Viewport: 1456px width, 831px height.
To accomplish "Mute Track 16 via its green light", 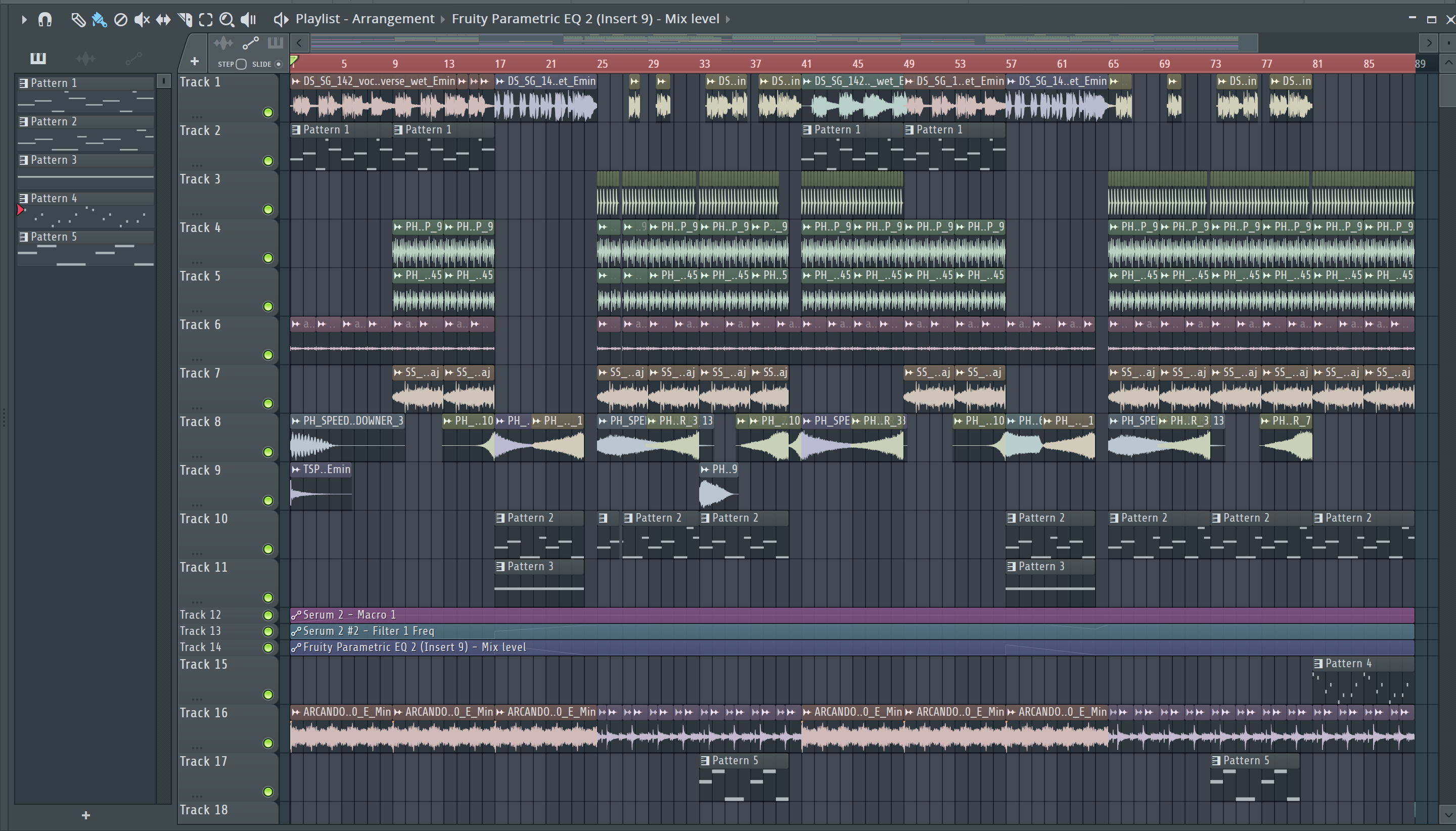I will coord(267,743).
